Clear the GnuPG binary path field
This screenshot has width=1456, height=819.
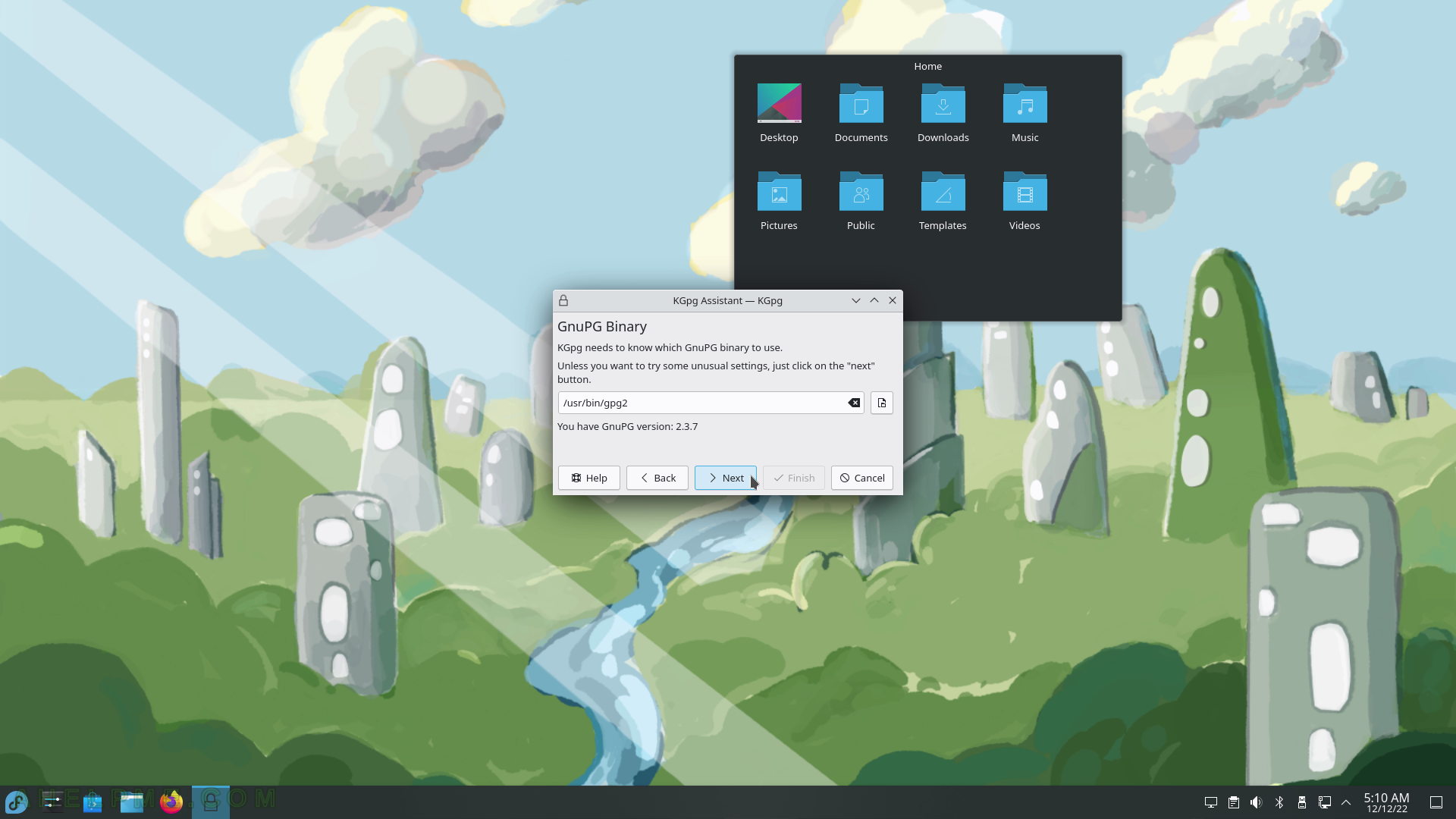coord(854,403)
